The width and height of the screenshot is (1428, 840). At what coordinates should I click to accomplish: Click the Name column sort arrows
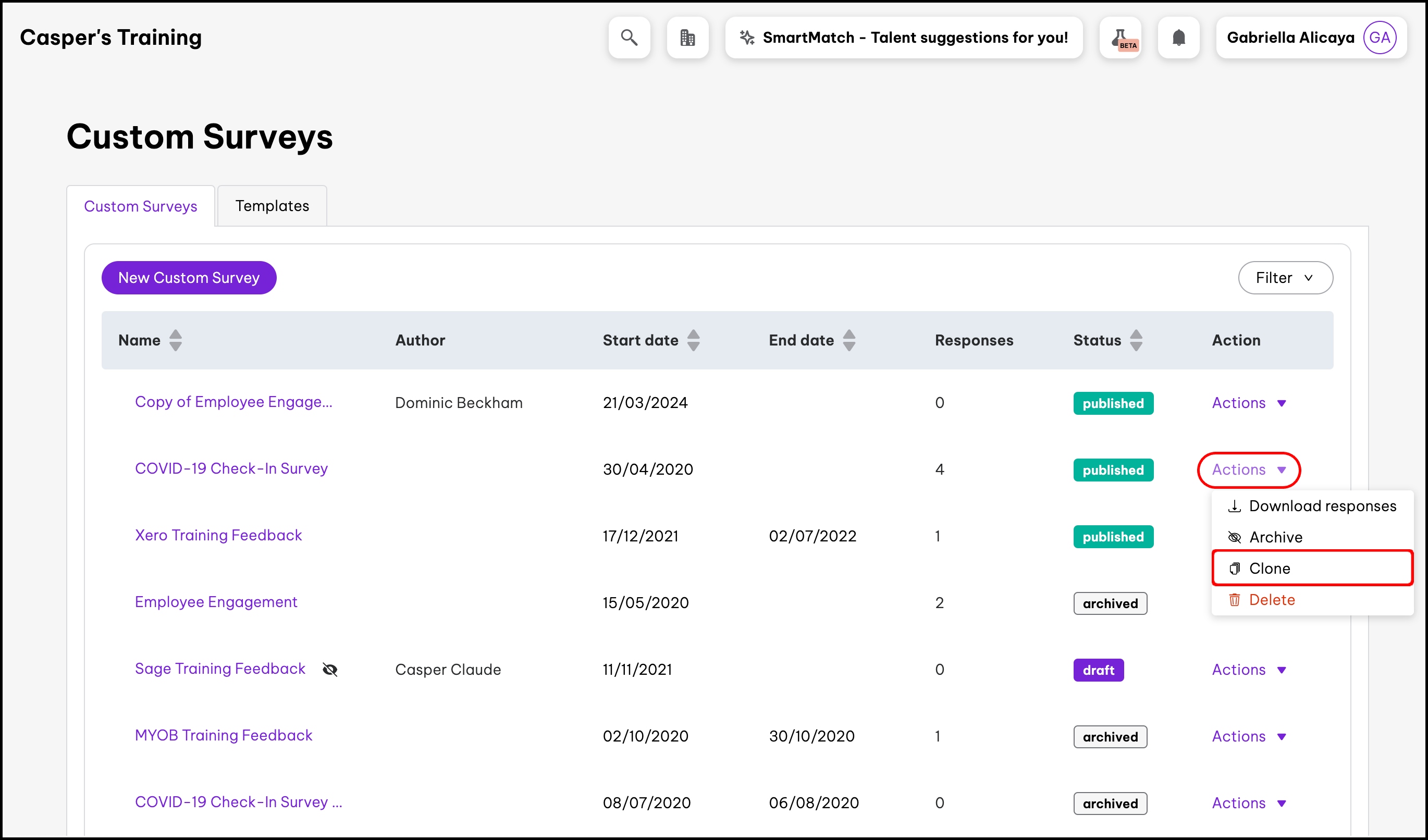tap(176, 340)
